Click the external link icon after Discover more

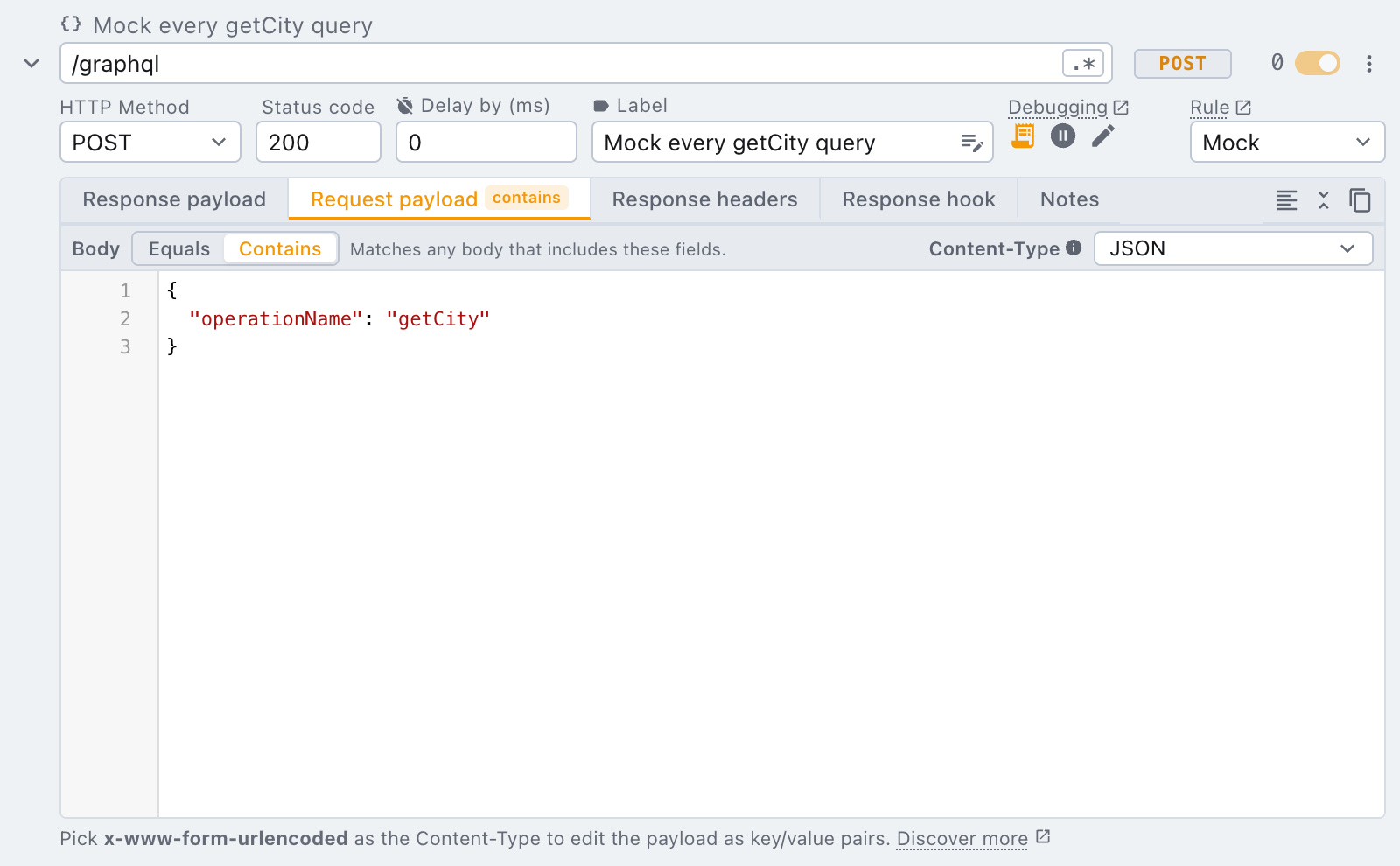[1043, 837]
